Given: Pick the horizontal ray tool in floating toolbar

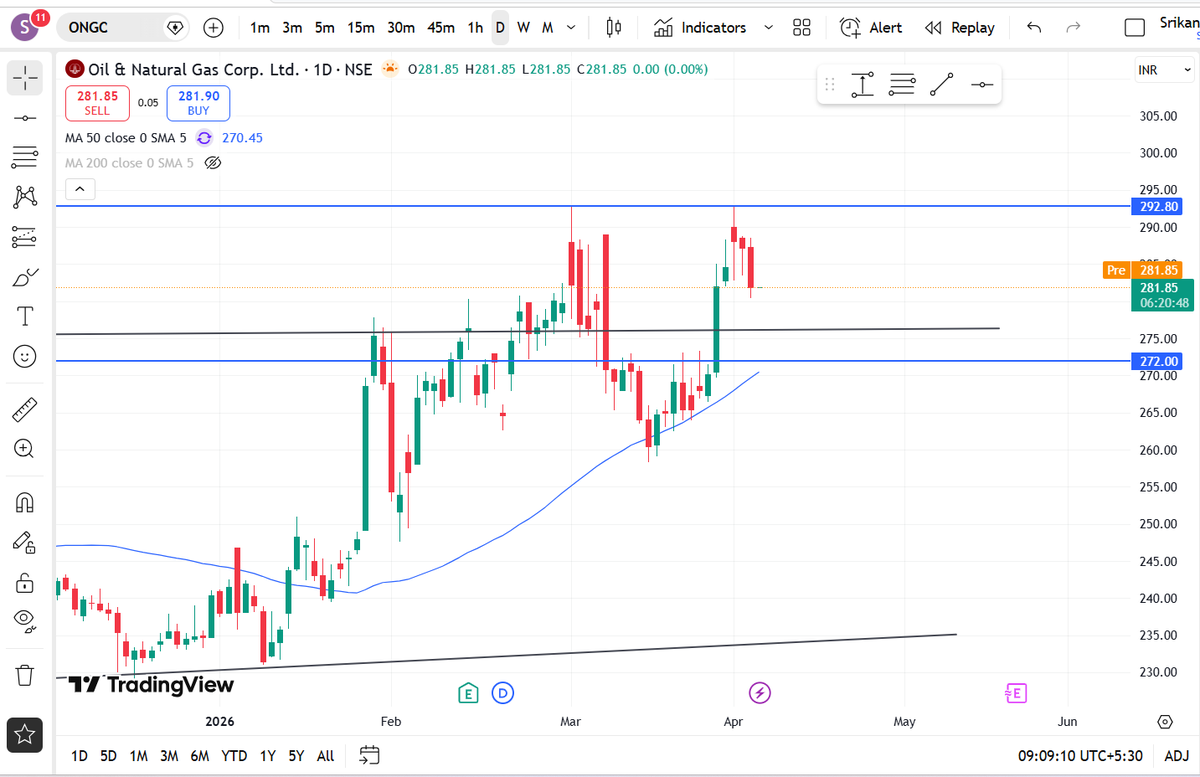Looking at the screenshot, I should pyautogui.click(x=982, y=86).
